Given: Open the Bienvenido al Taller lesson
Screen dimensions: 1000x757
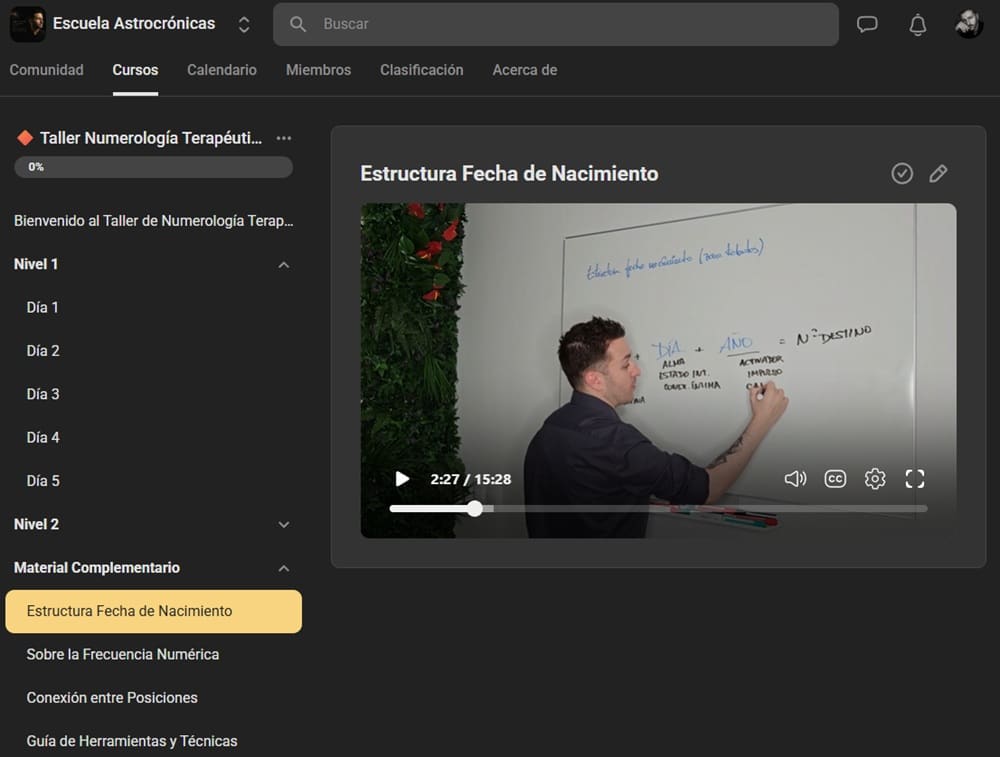Looking at the screenshot, I should click(154, 221).
